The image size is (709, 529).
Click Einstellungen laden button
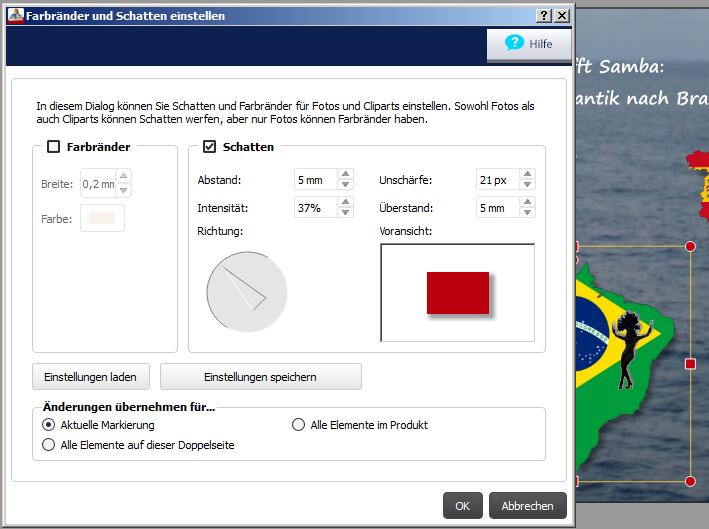point(90,377)
